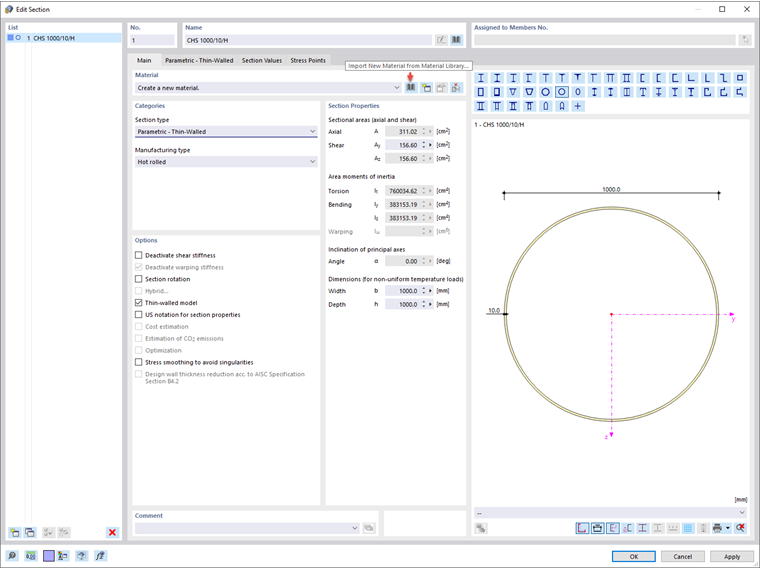760x570 pixels.
Task: Click the print icon below section preview
Action: pyautogui.click(x=717, y=528)
